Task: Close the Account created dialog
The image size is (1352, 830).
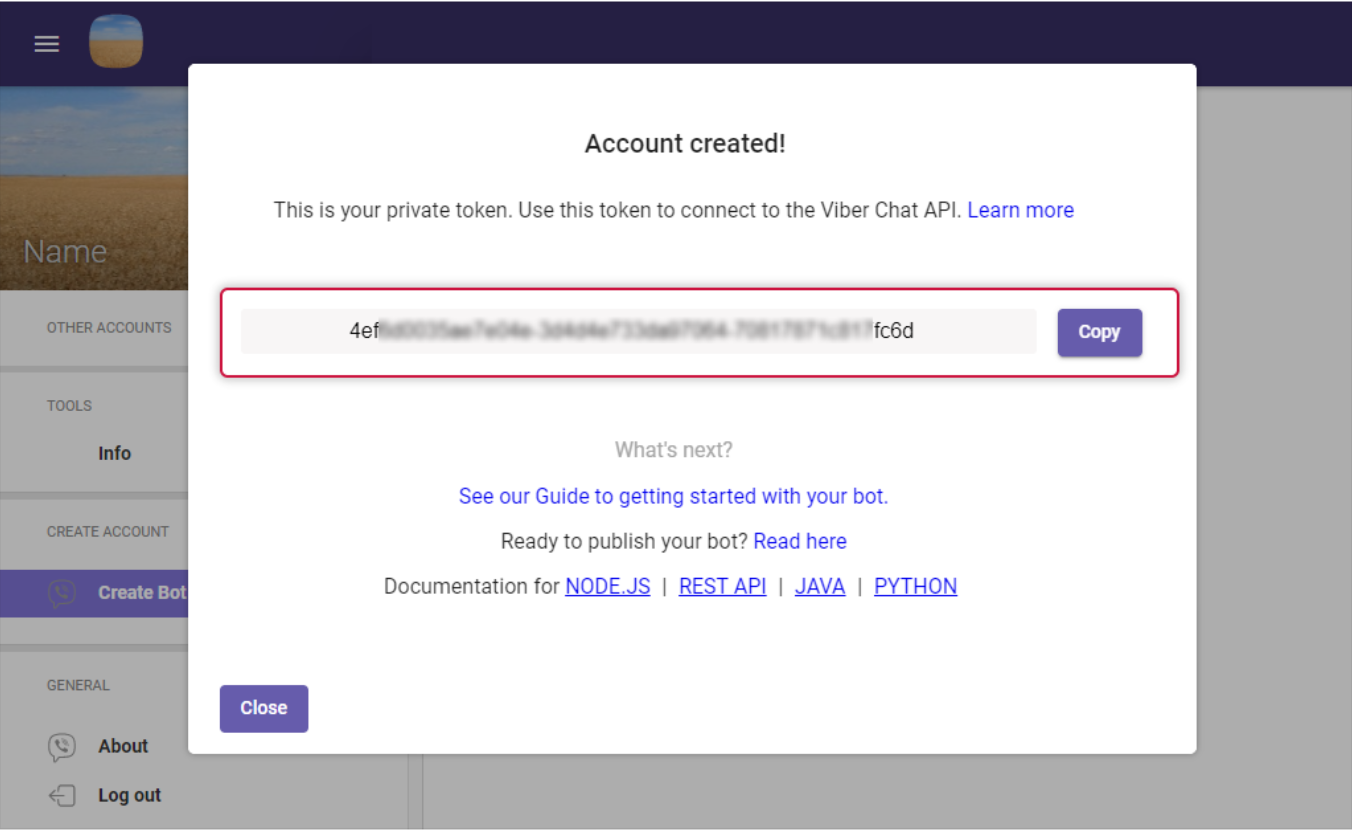Action: tap(264, 708)
